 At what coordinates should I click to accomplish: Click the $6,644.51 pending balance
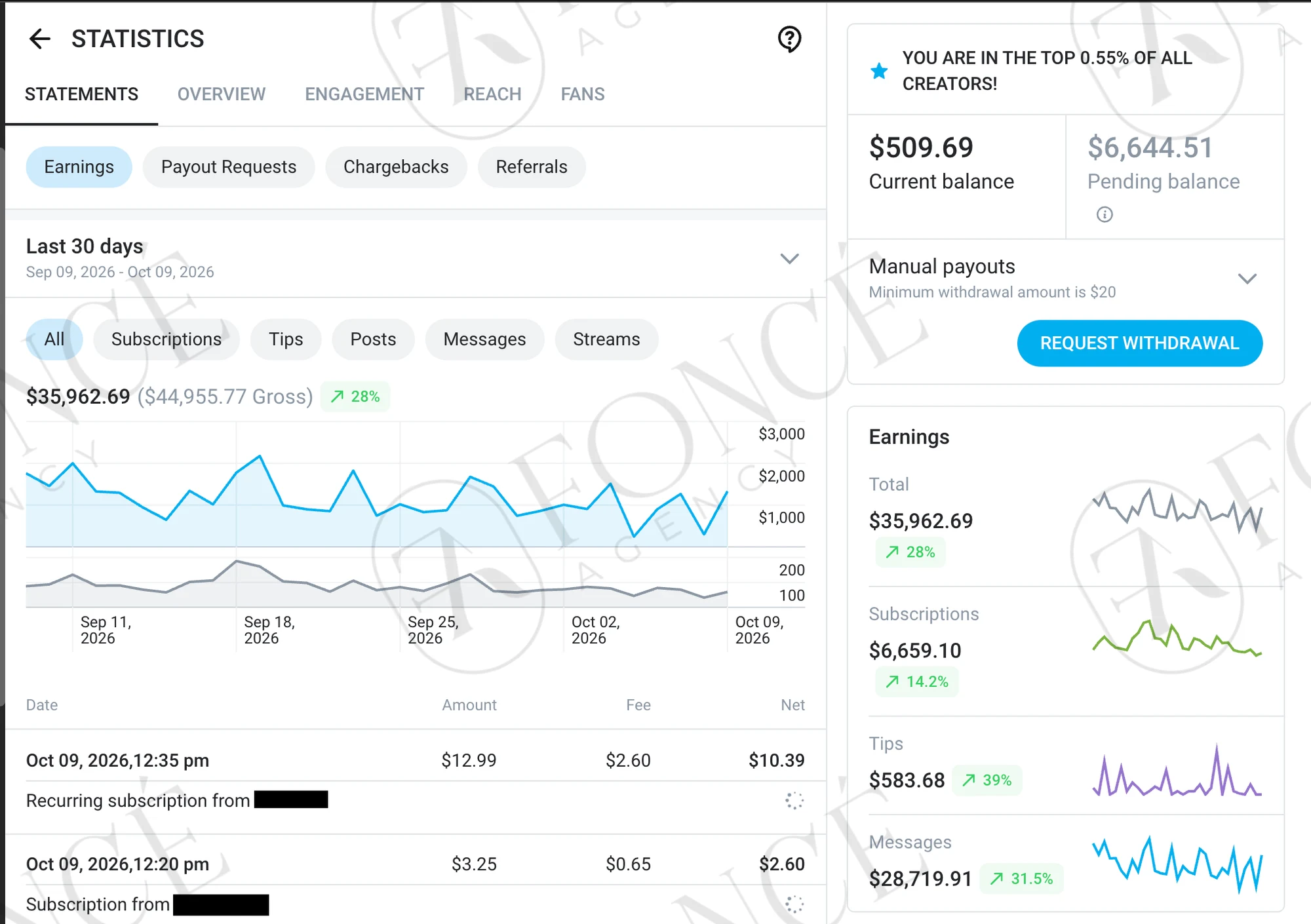1150,147
